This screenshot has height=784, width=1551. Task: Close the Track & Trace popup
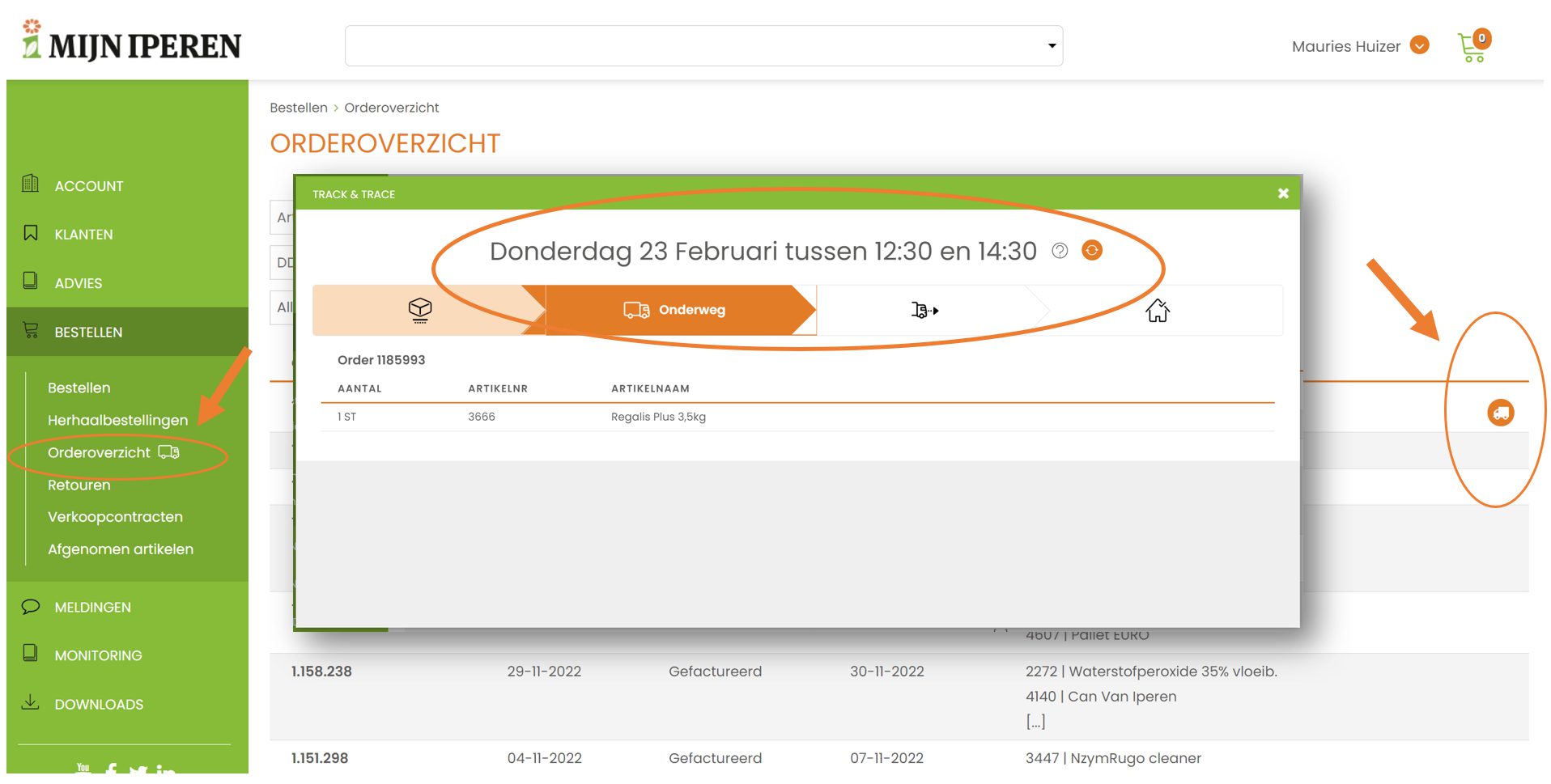tap(1282, 193)
